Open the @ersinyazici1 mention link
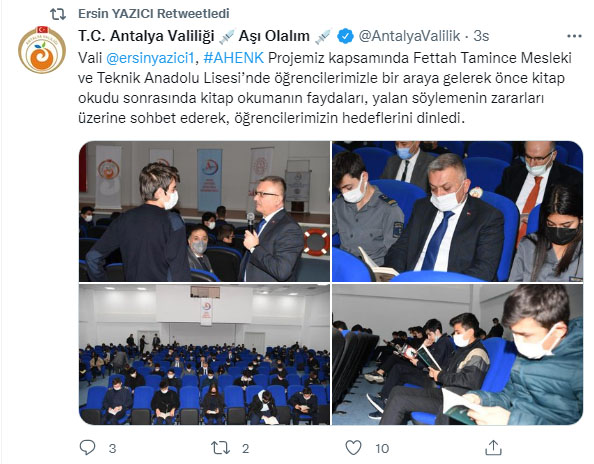 150,58
